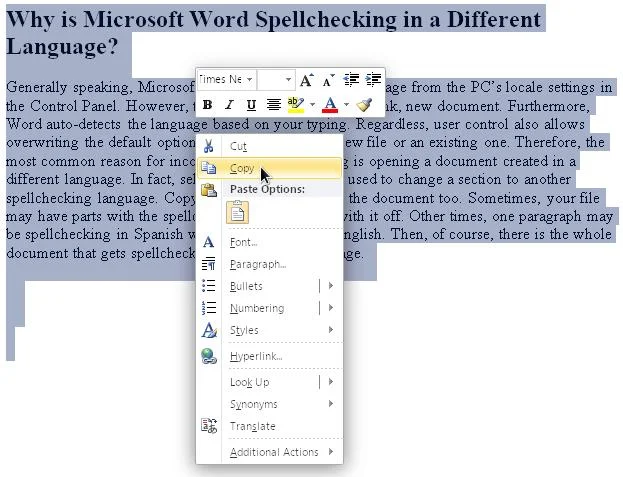This screenshot has height=477, width=623.
Task: Click the Bullets list icon
Action: point(209,286)
